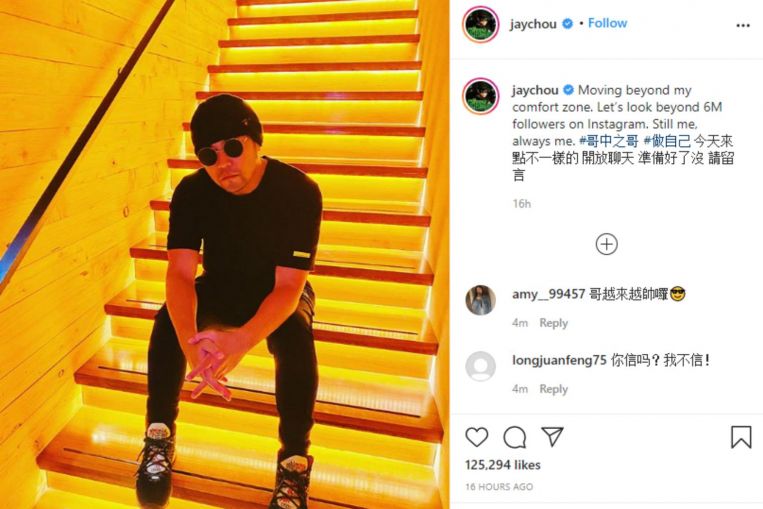Image resolution: width=763 pixels, height=509 pixels.
Task: Open the three-dot more options menu
Action: click(743, 25)
